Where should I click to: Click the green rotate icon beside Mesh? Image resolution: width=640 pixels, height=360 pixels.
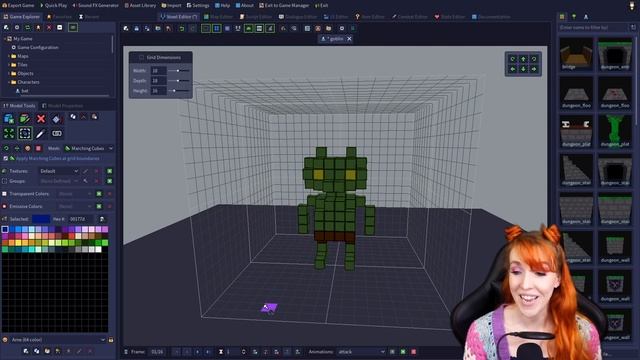(6, 149)
